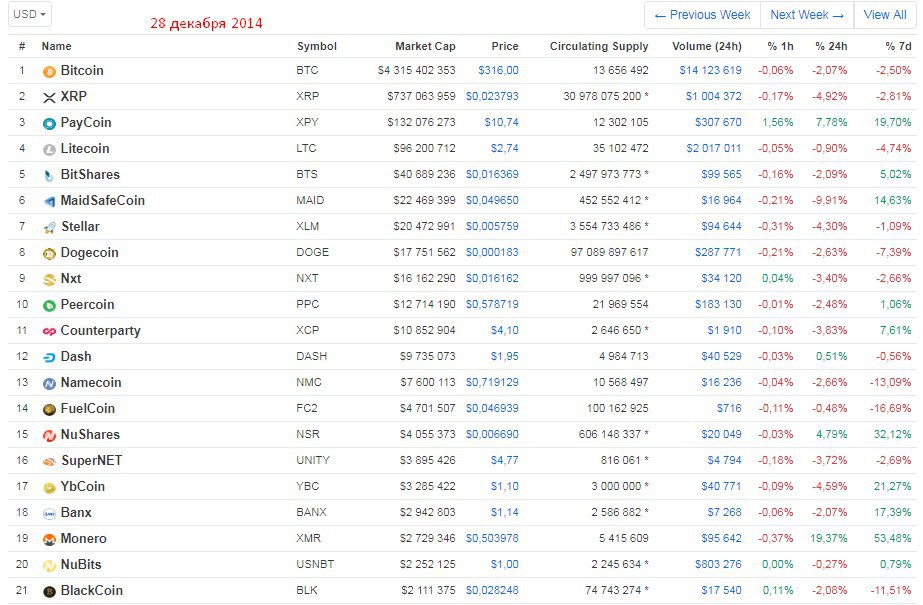
Task: Click the SuperNET logo icon
Action: [49, 461]
